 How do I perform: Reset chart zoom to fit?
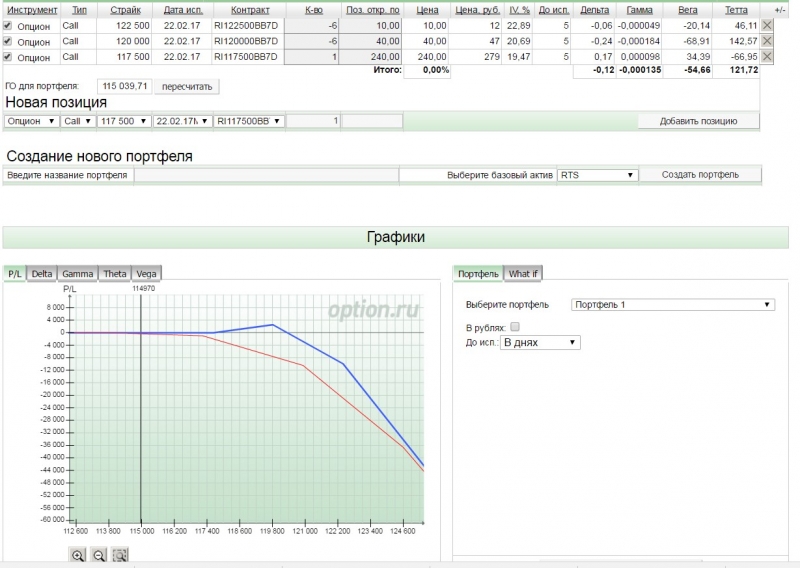point(120,555)
